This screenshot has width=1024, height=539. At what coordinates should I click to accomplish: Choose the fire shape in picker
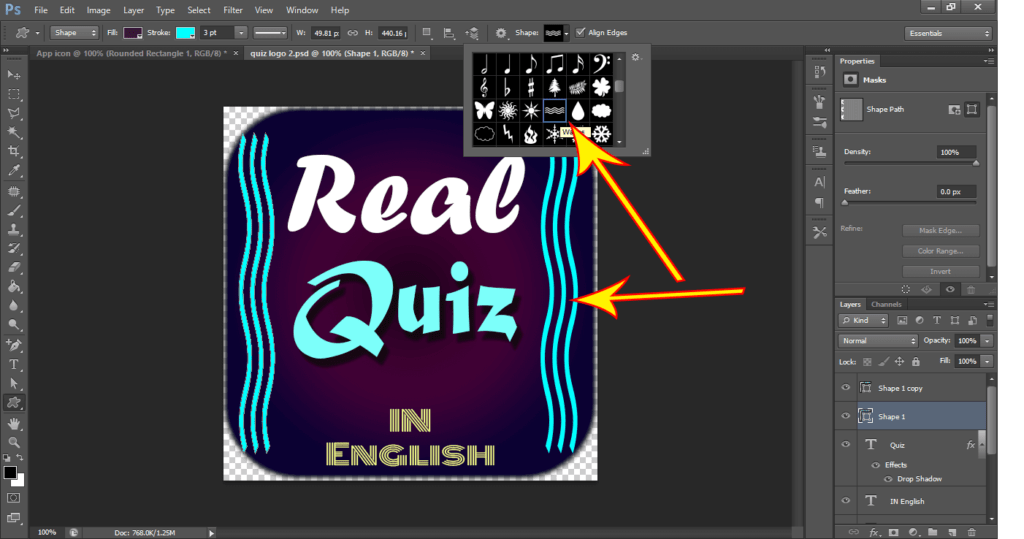coord(530,134)
